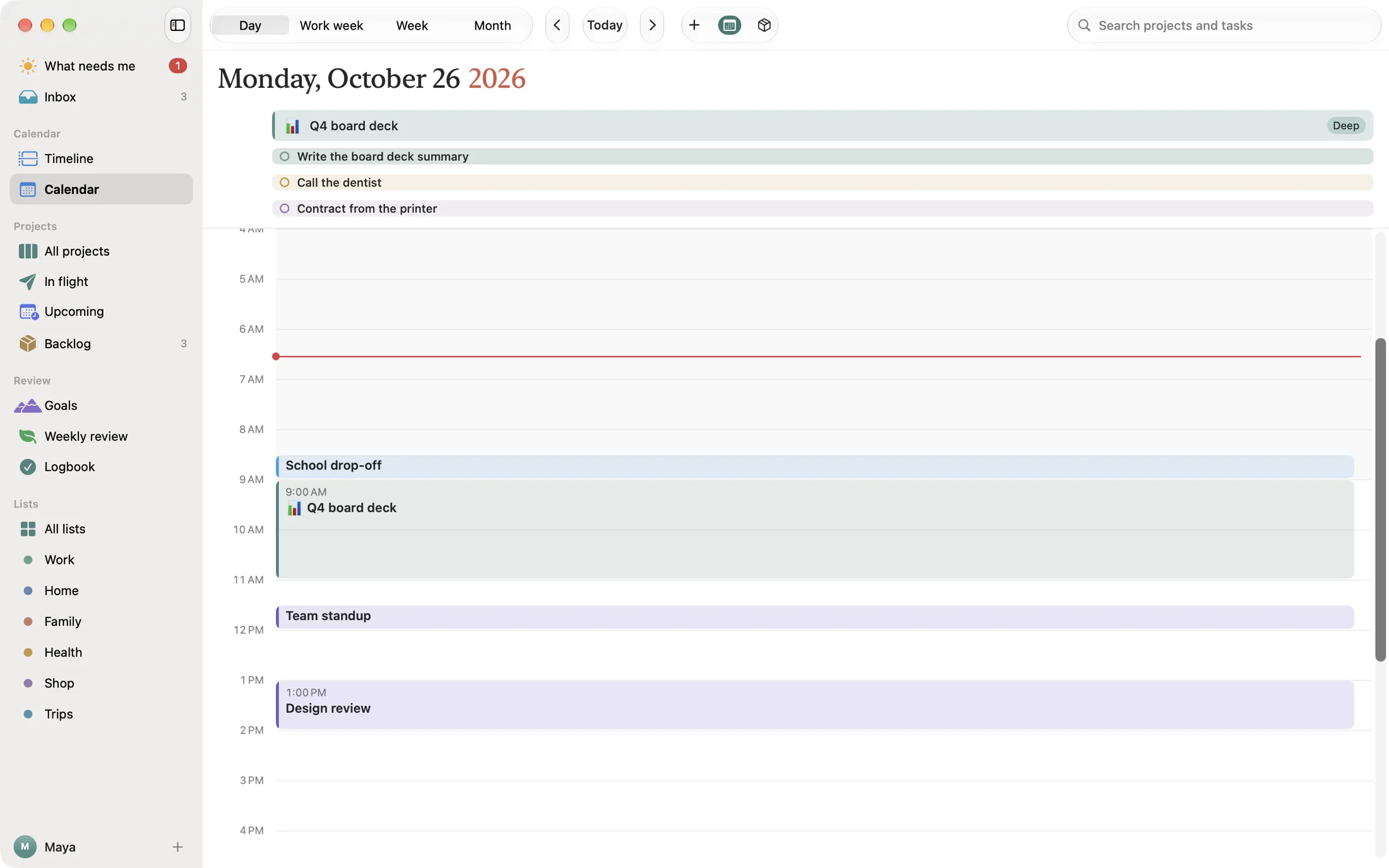Open the Goals mountain icon
Viewport: 1389px width, 868px height.
[x=27, y=406]
